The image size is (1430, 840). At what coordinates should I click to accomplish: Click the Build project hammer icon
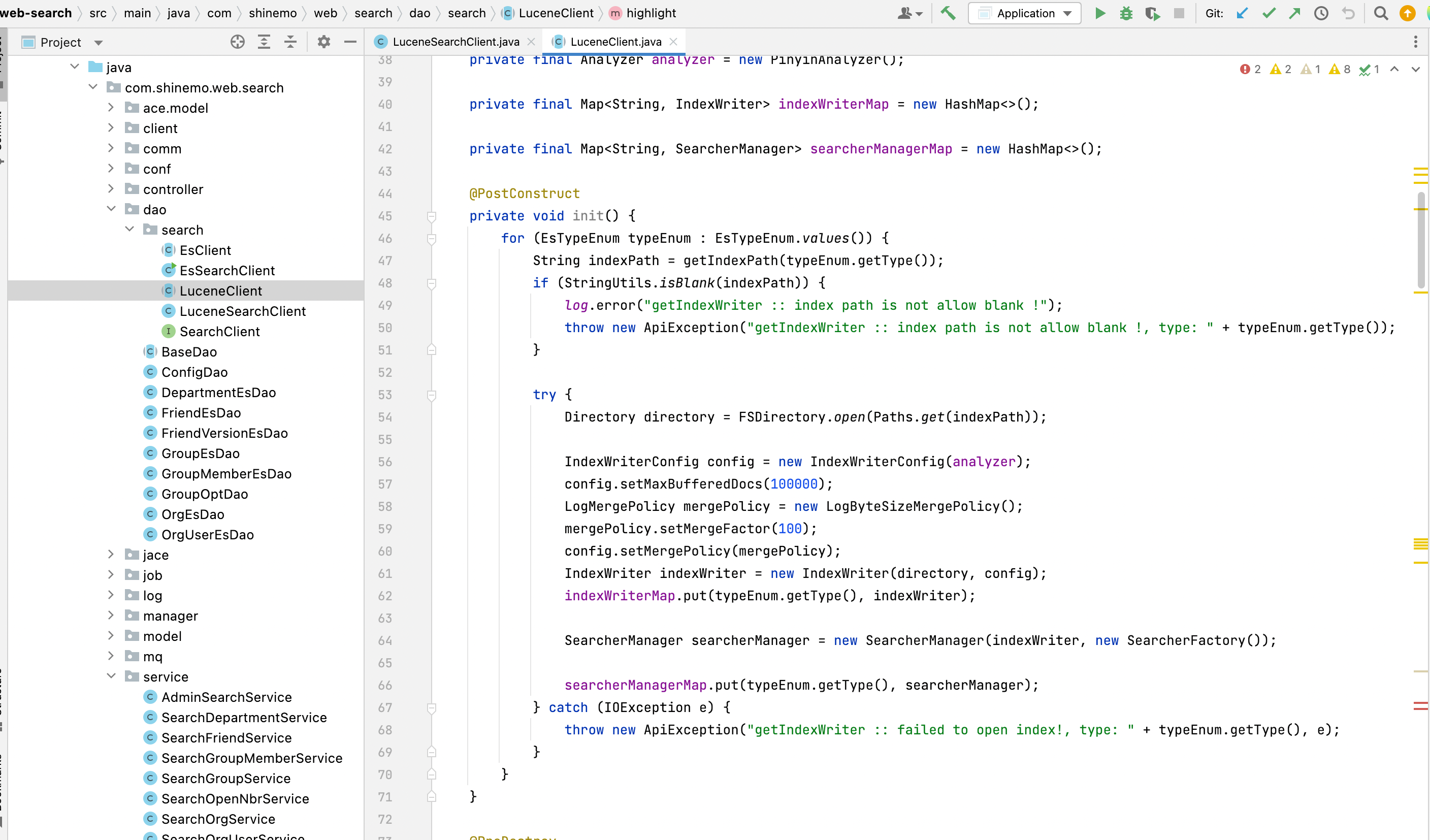tap(949, 13)
